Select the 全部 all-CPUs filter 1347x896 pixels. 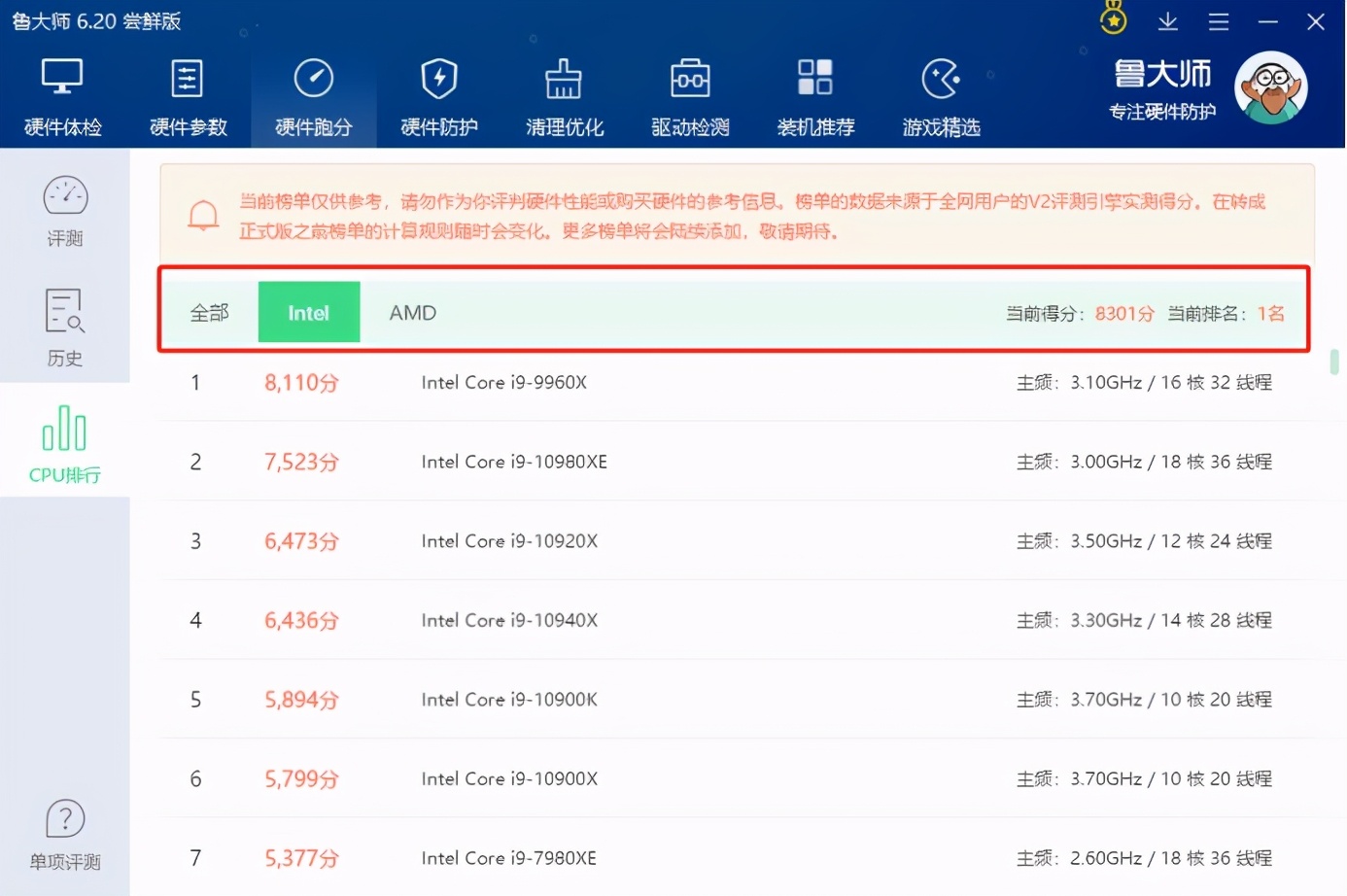point(208,312)
